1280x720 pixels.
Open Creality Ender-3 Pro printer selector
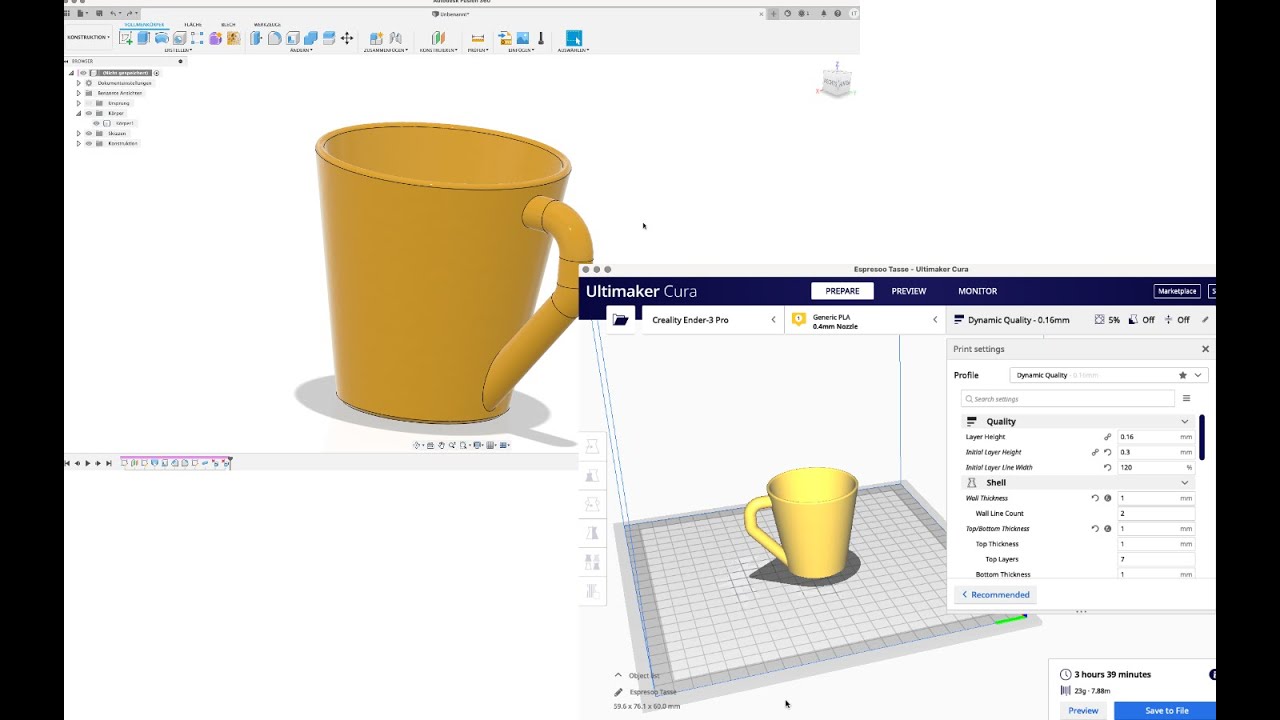(x=712, y=320)
